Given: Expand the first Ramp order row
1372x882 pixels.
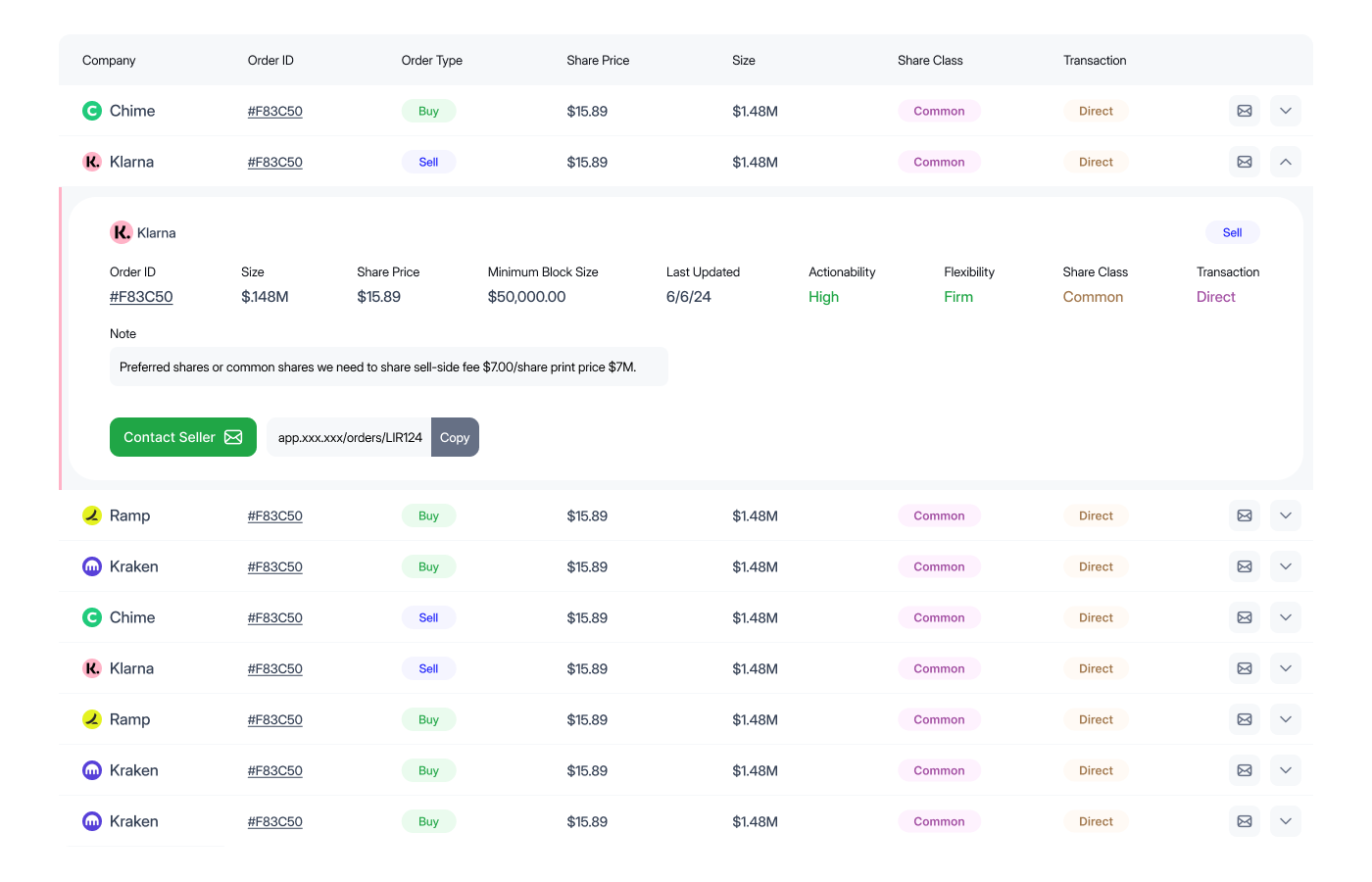Looking at the screenshot, I should click(1286, 515).
